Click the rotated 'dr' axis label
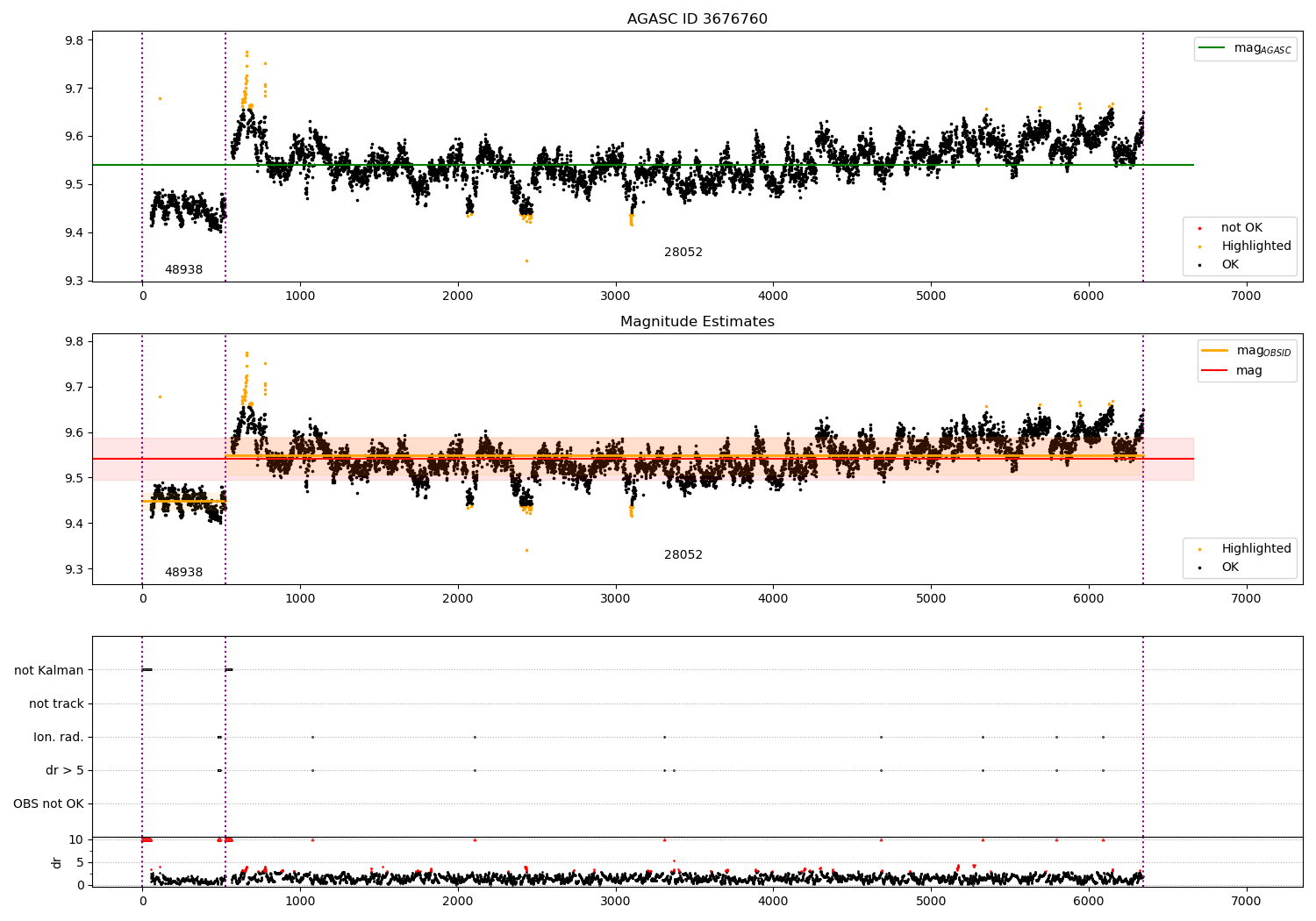This screenshot has height=921, width=1316. 57,863
